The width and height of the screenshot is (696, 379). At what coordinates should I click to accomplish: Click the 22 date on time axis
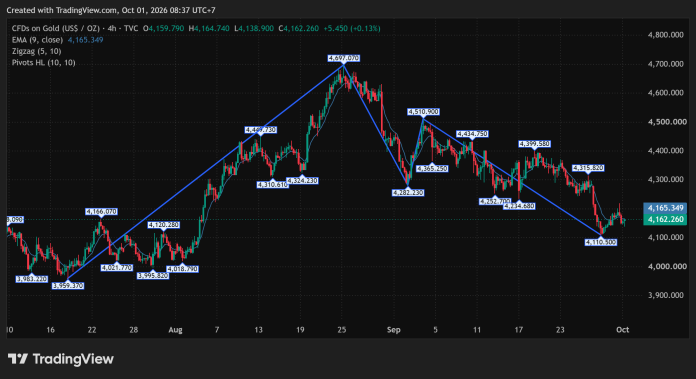[92, 330]
